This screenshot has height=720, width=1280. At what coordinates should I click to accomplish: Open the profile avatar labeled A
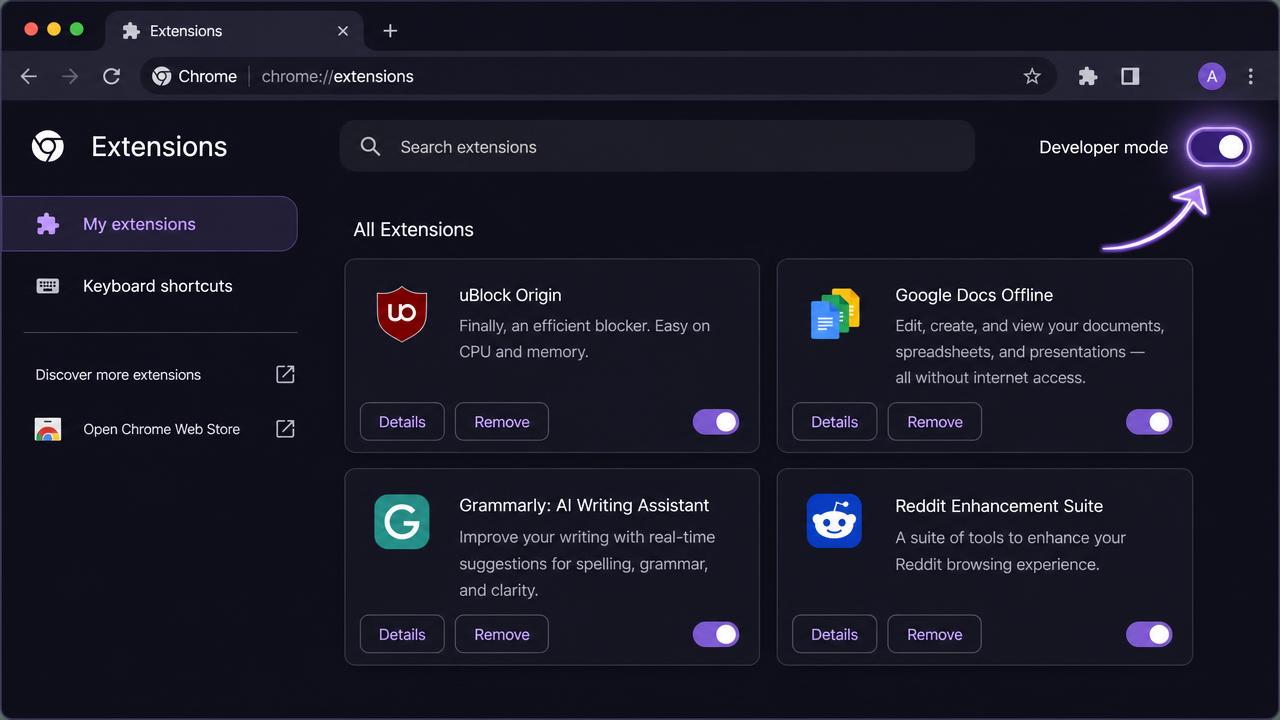coord(1211,76)
